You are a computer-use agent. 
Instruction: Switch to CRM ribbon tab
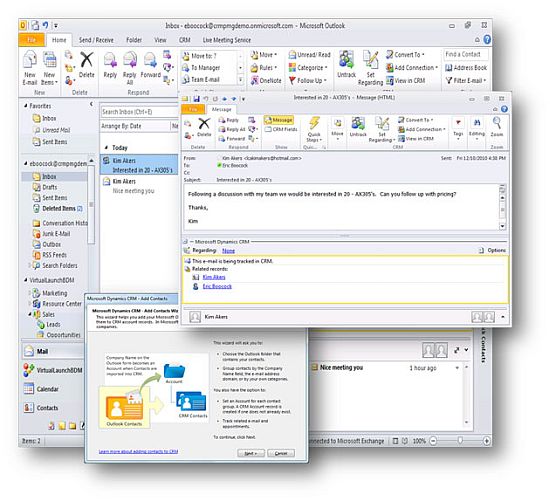185,40
